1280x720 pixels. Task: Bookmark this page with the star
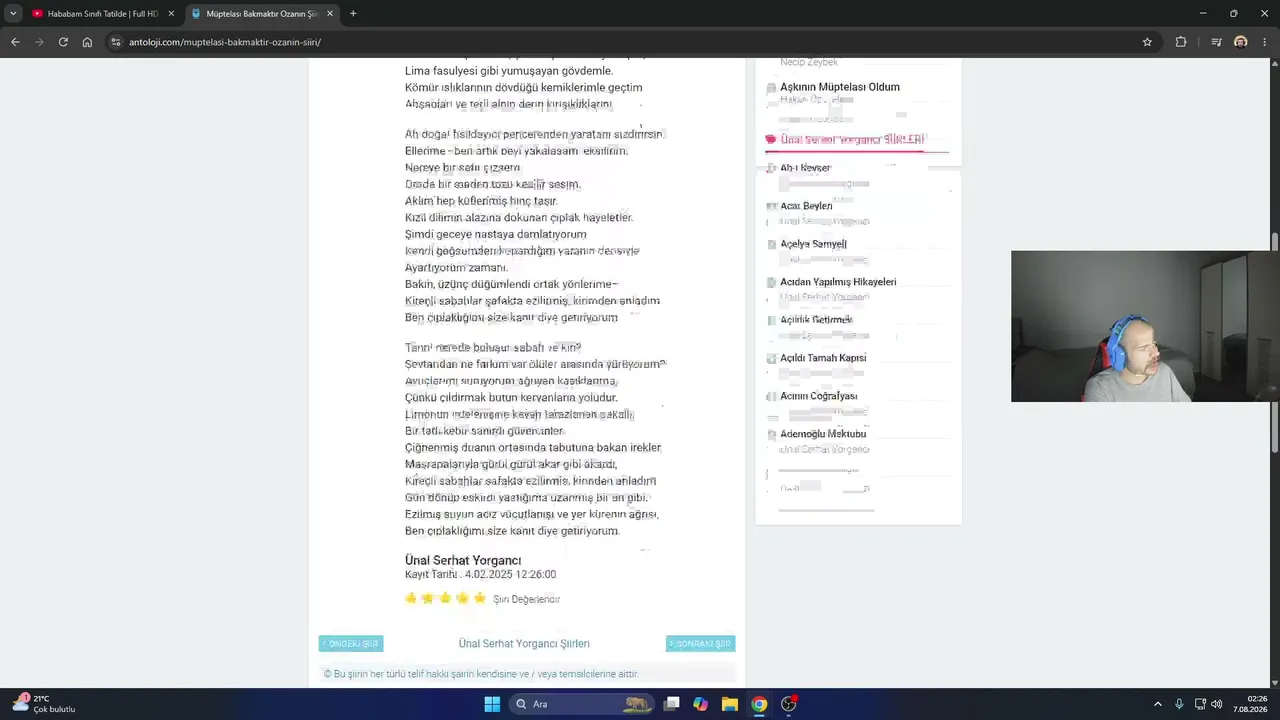coord(1147,42)
